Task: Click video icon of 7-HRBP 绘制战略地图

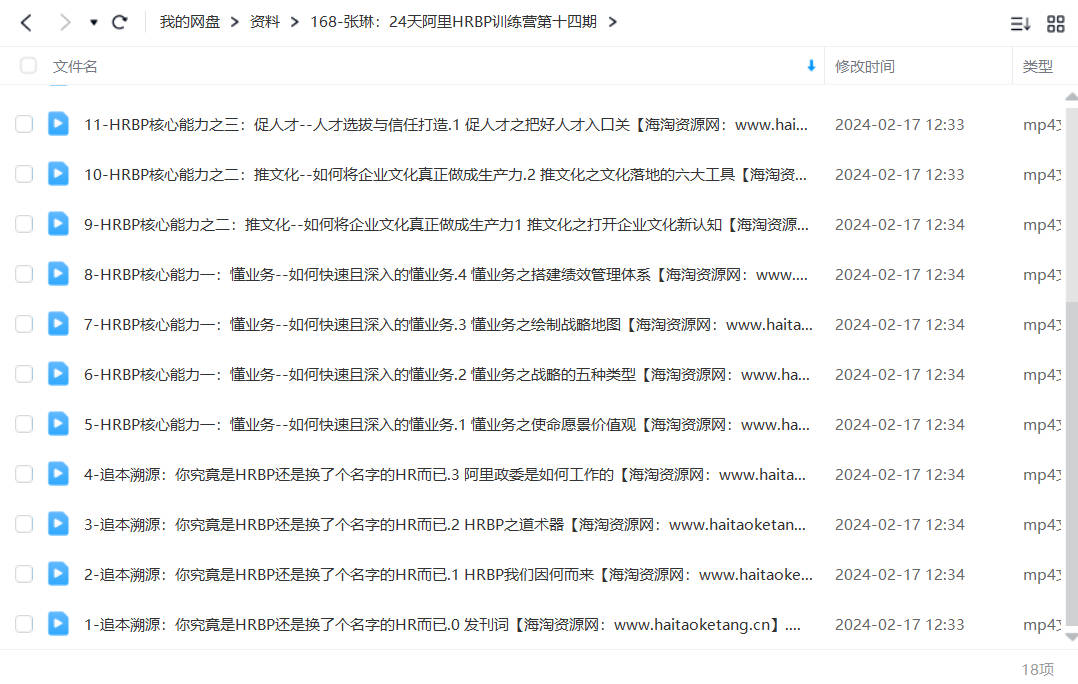Action: [58, 324]
